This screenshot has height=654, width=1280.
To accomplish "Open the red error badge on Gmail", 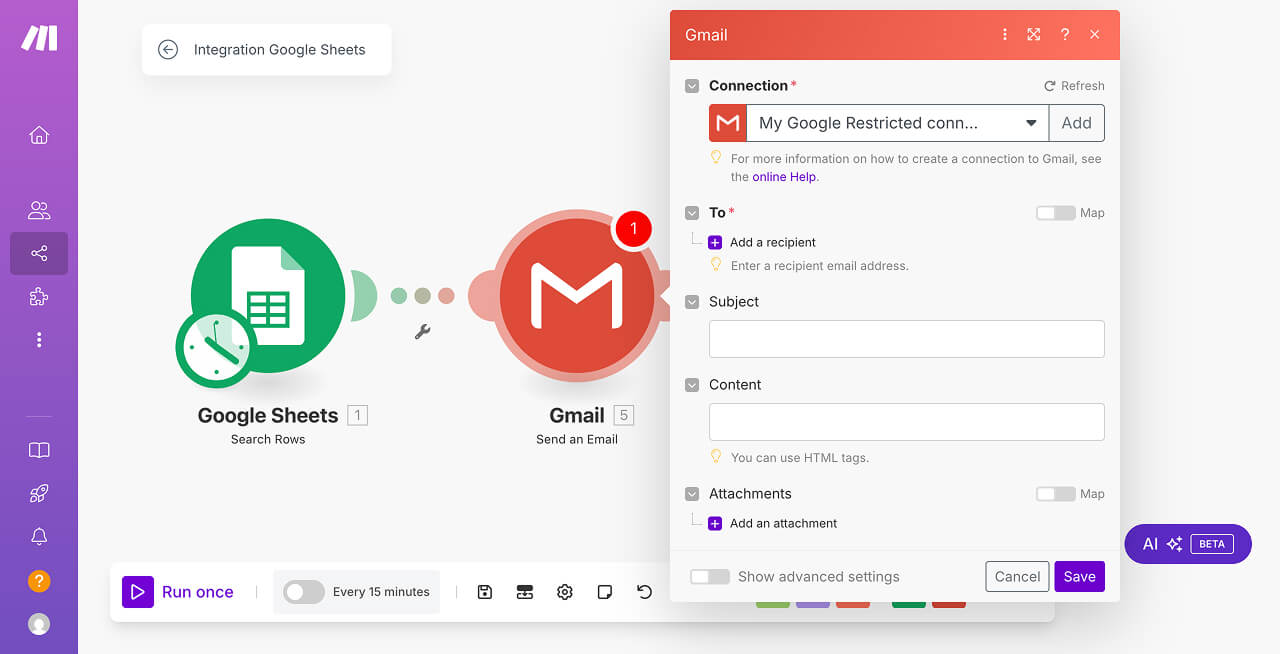I will click(x=632, y=229).
